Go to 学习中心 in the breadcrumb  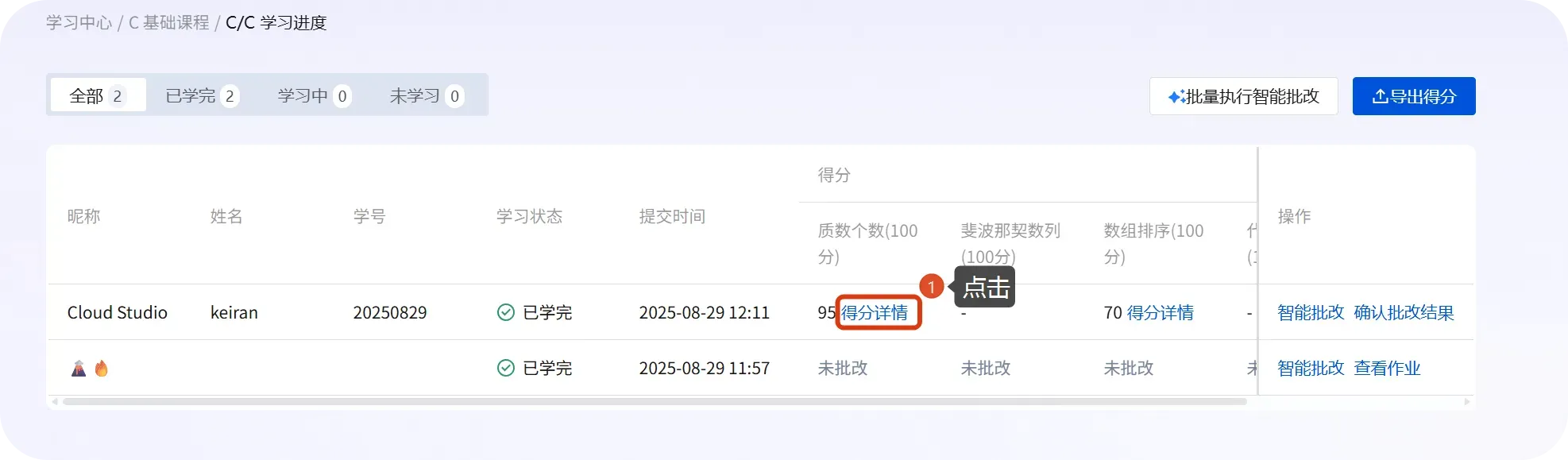pos(79,22)
